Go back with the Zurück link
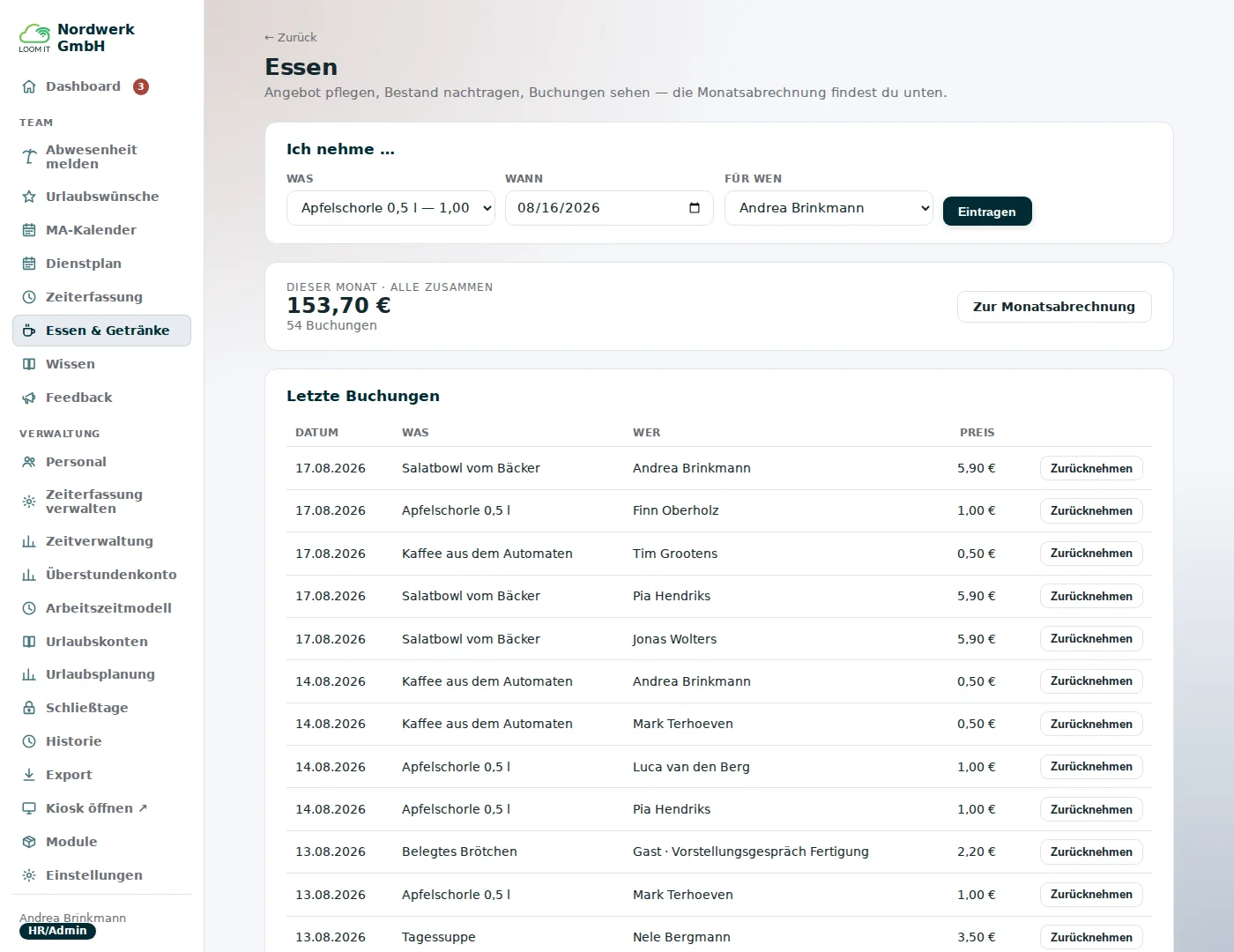Viewport: 1234px width, 952px height. [290, 37]
